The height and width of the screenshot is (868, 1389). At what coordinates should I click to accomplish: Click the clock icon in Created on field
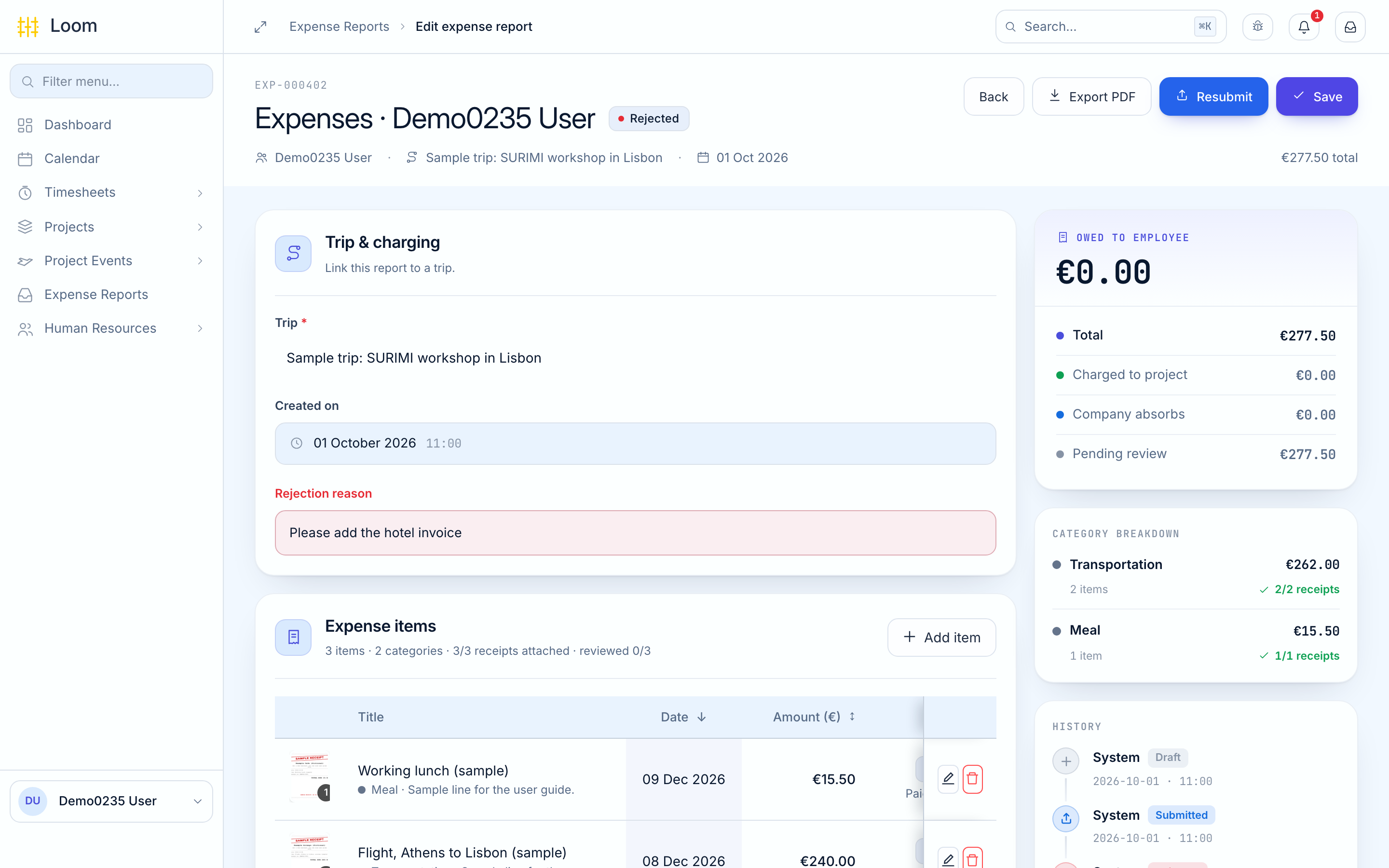[296, 443]
